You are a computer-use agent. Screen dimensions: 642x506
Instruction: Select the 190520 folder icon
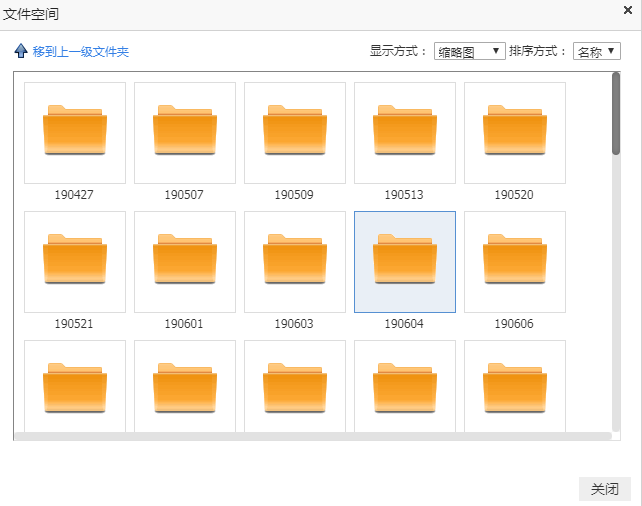coord(515,132)
